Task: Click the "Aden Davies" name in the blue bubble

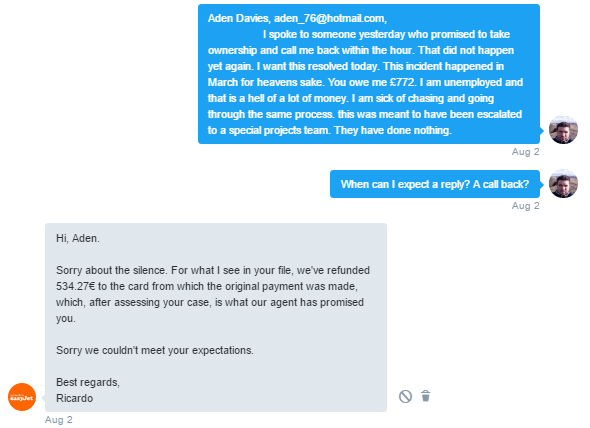Action: pyautogui.click(x=238, y=18)
